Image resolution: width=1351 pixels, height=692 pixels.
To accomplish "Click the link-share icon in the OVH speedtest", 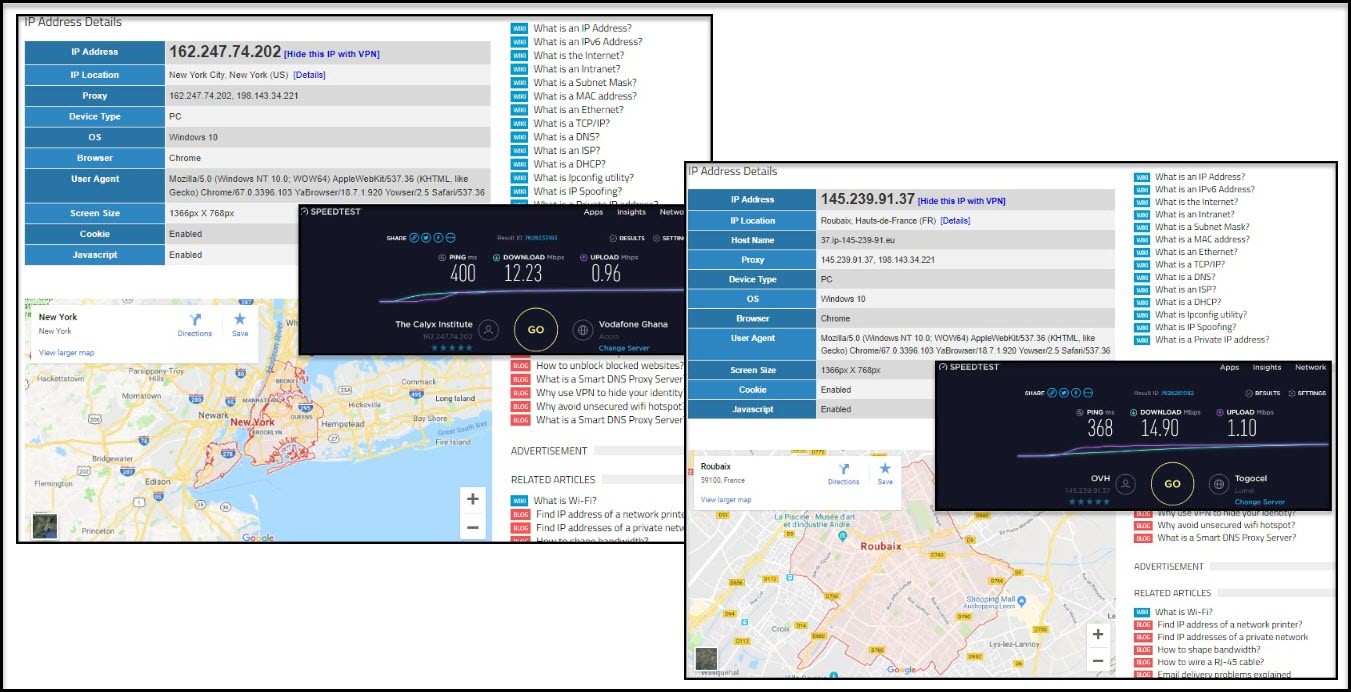I will (x=1052, y=393).
